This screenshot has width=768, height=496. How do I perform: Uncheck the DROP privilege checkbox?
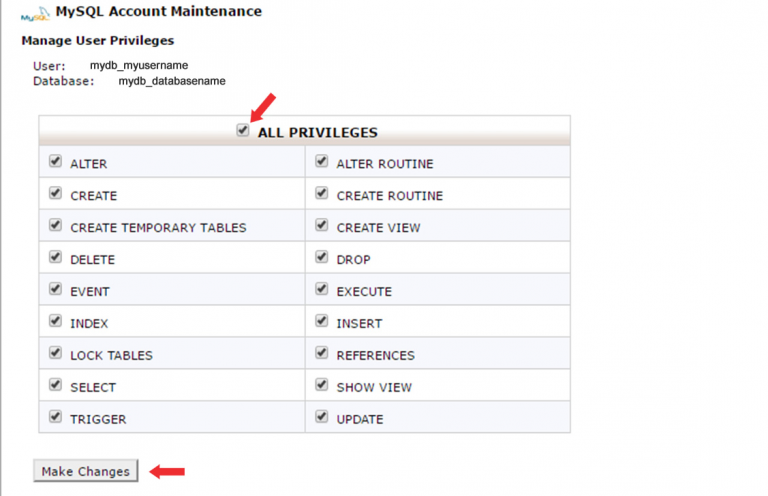pos(321,258)
